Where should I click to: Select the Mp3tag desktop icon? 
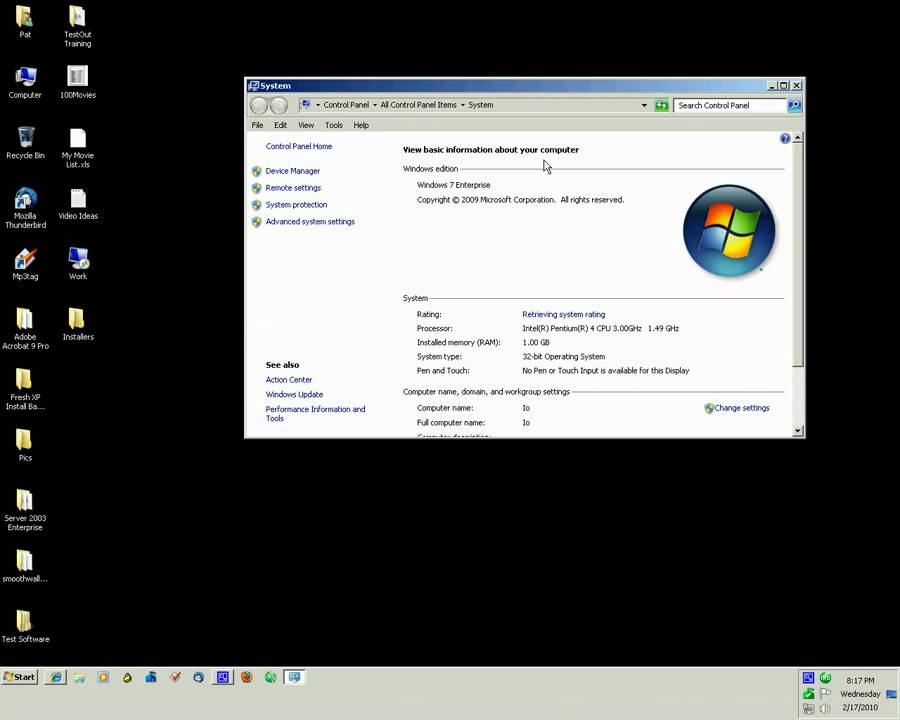(25, 264)
